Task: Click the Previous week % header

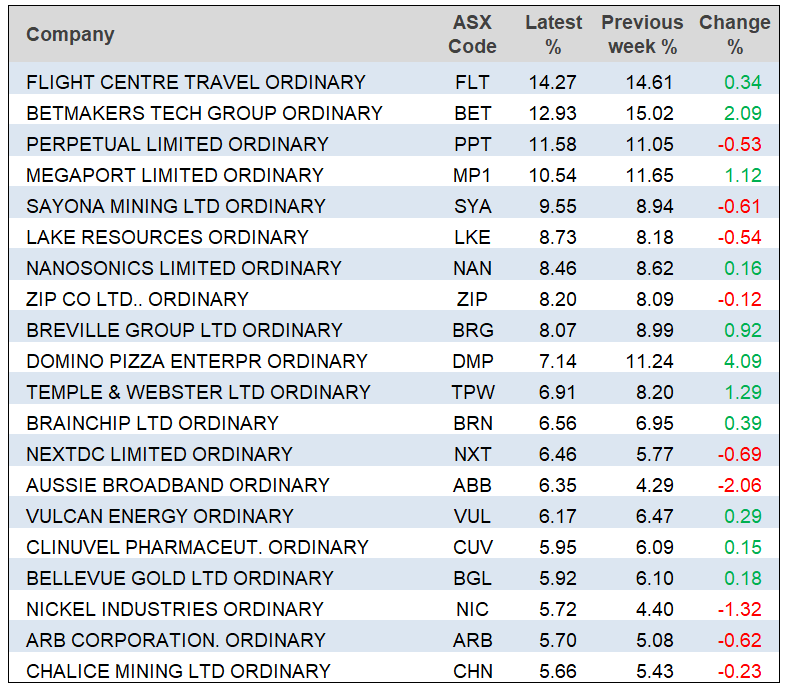Action: click(x=642, y=35)
